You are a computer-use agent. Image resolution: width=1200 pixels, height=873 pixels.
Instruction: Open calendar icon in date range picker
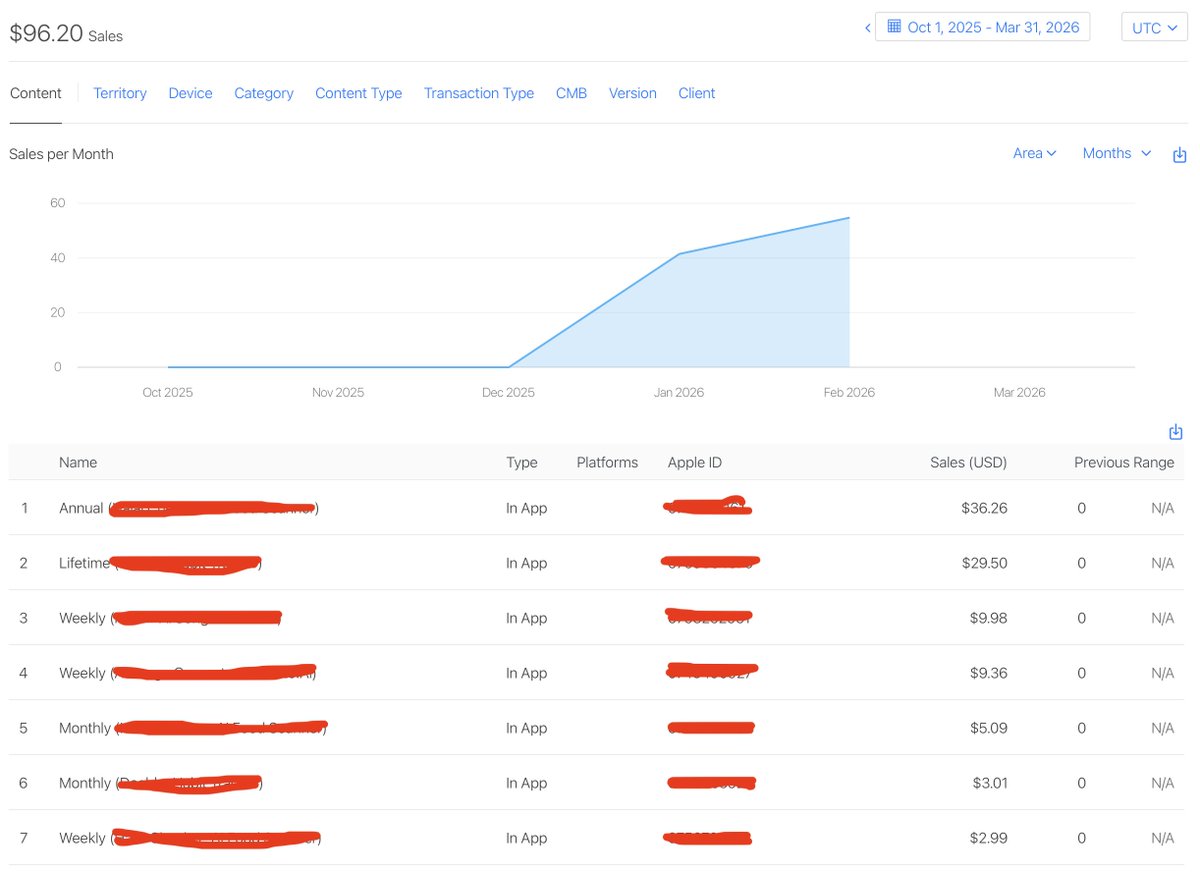[894, 27]
